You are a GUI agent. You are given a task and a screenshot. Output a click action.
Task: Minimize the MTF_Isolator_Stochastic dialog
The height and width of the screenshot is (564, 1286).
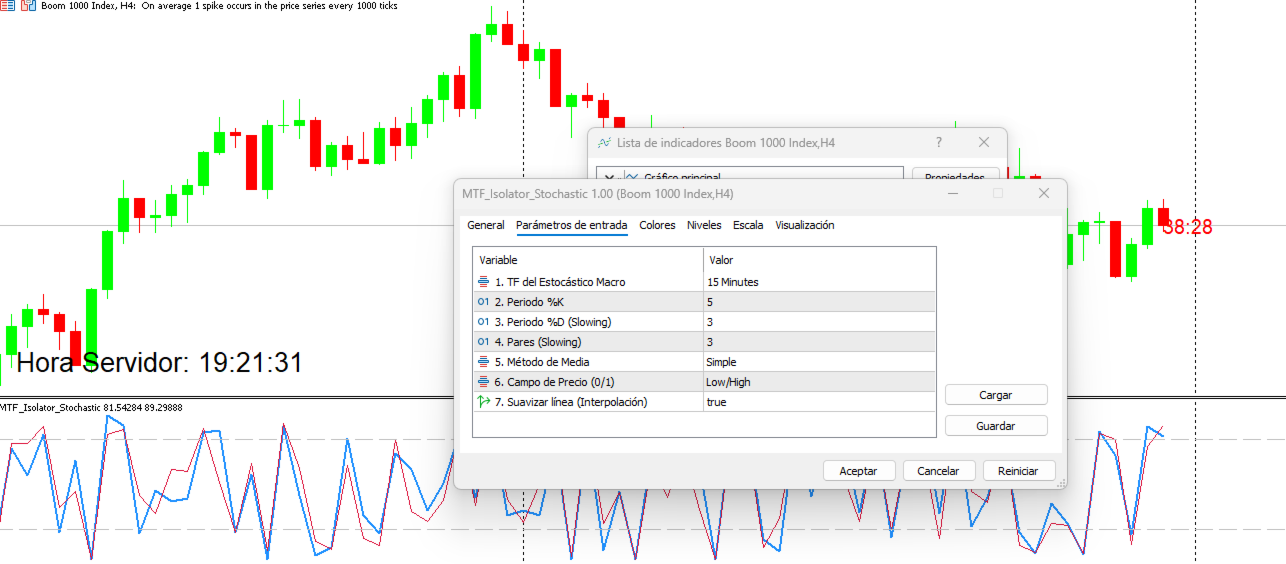click(951, 193)
